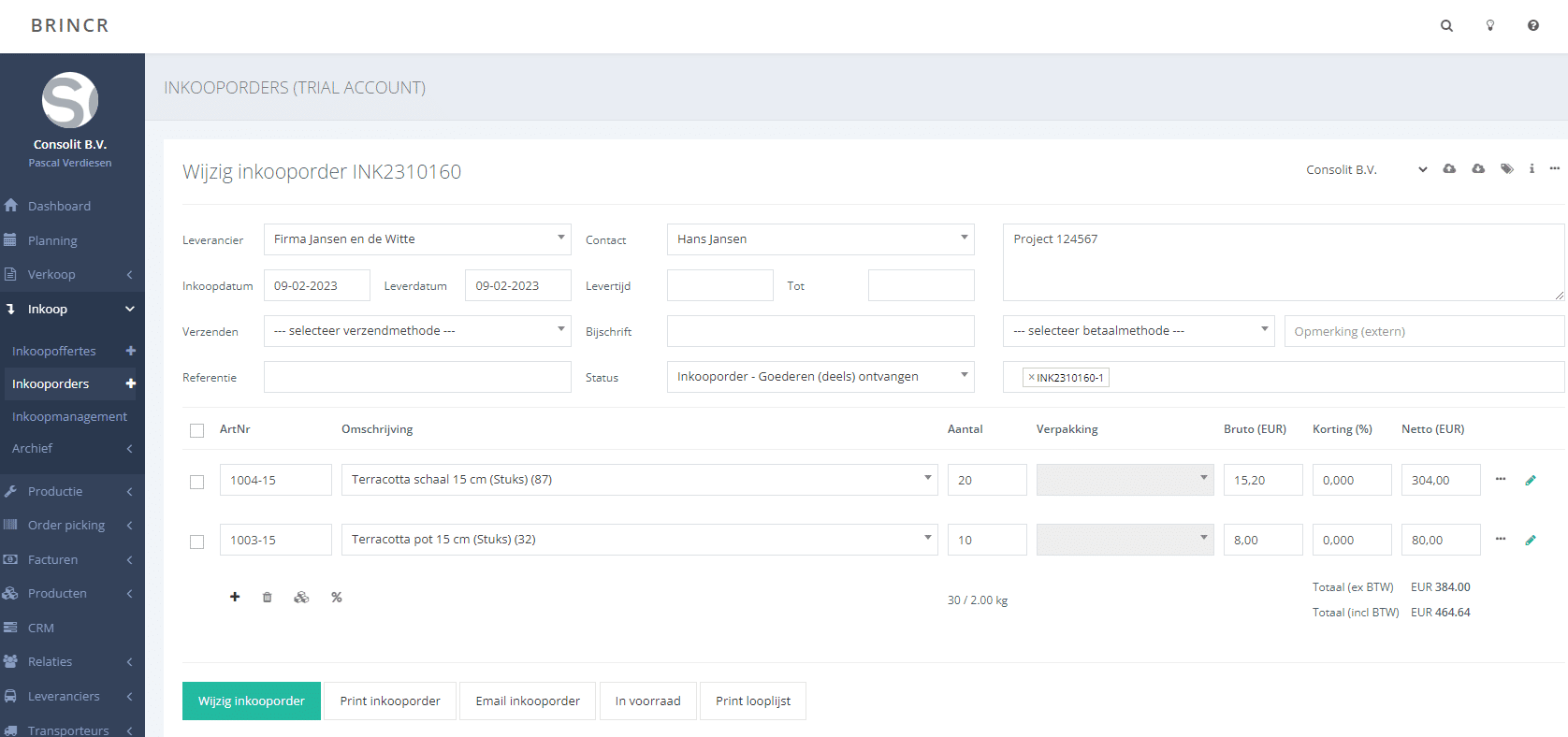Open the help question mark icon

1533,26
